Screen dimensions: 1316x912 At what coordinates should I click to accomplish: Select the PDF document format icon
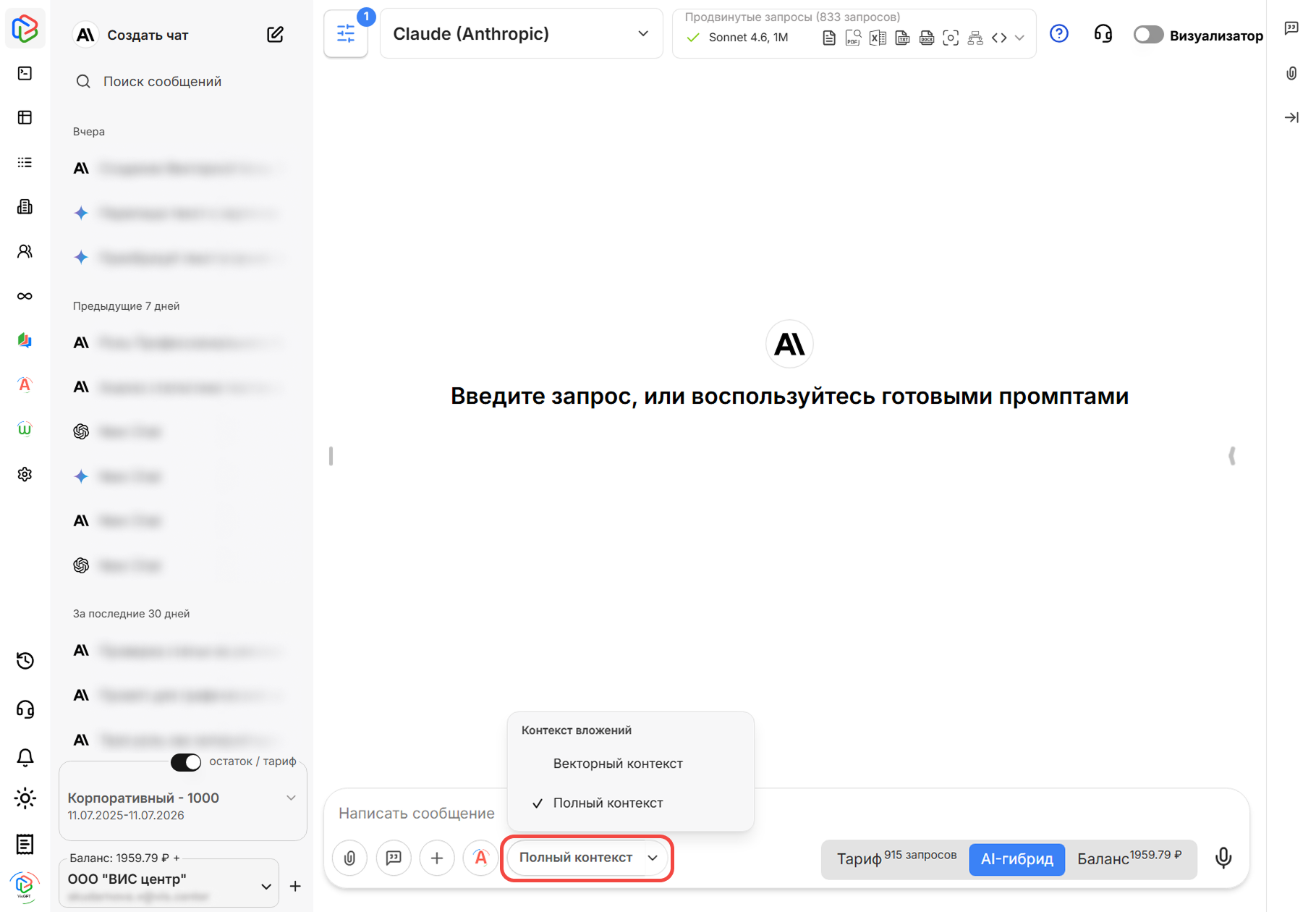[854, 37]
